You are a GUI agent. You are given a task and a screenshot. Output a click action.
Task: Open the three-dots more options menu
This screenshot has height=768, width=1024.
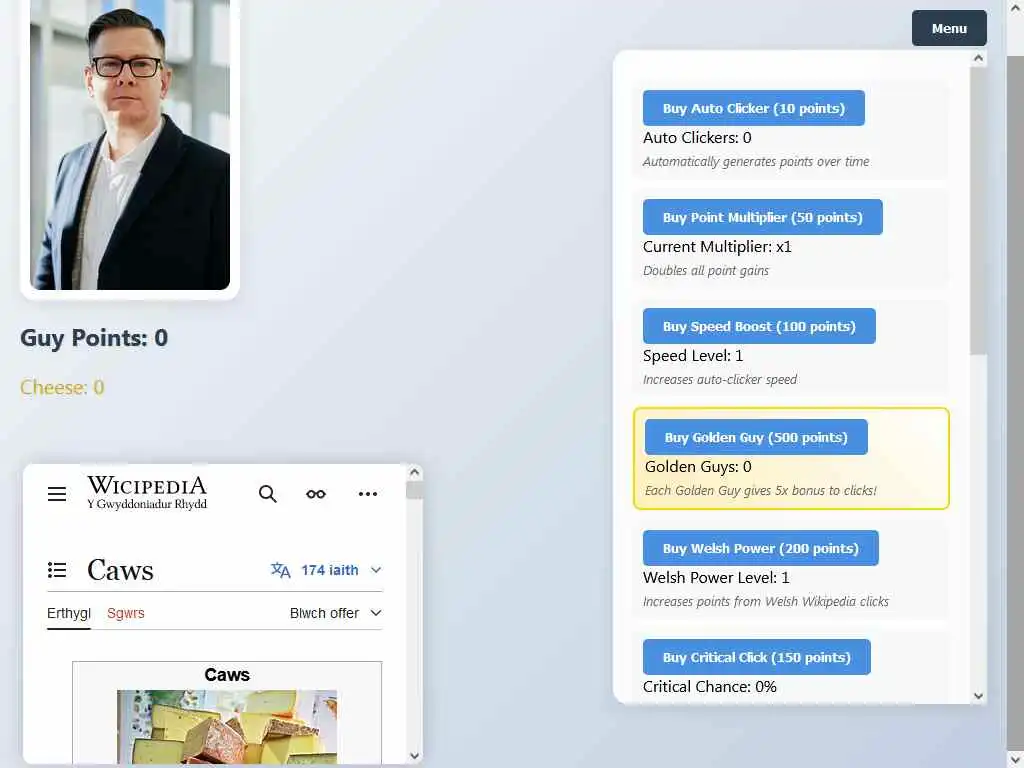pyautogui.click(x=368, y=494)
